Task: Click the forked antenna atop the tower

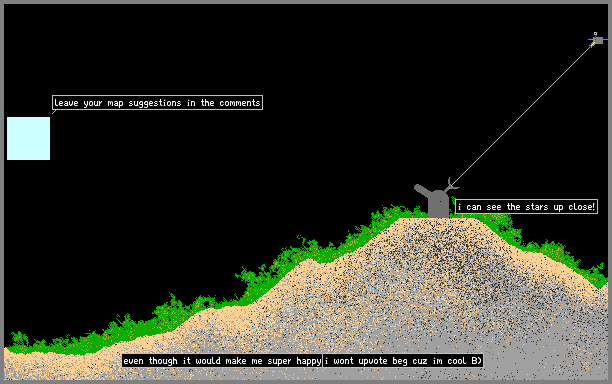Action: [x=451, y=185]
